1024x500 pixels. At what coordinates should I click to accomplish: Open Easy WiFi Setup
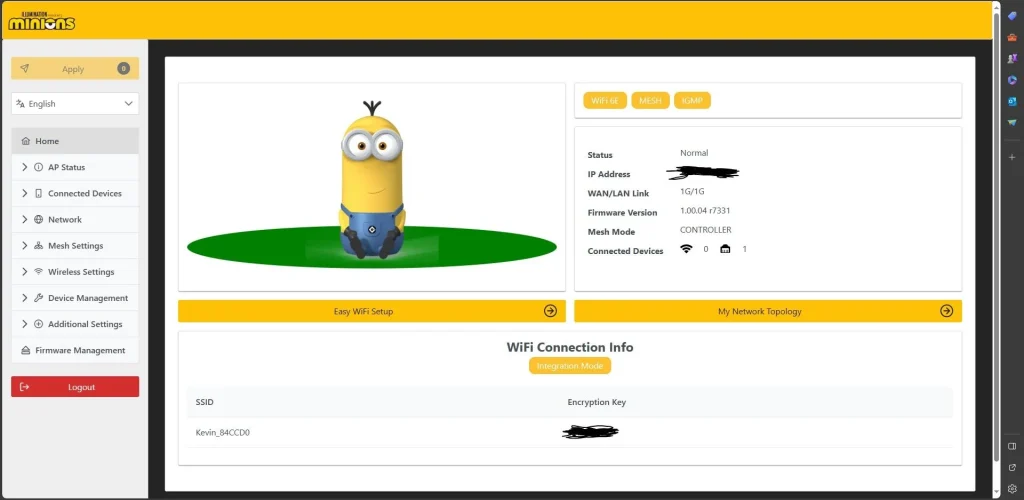pos(372,311)
